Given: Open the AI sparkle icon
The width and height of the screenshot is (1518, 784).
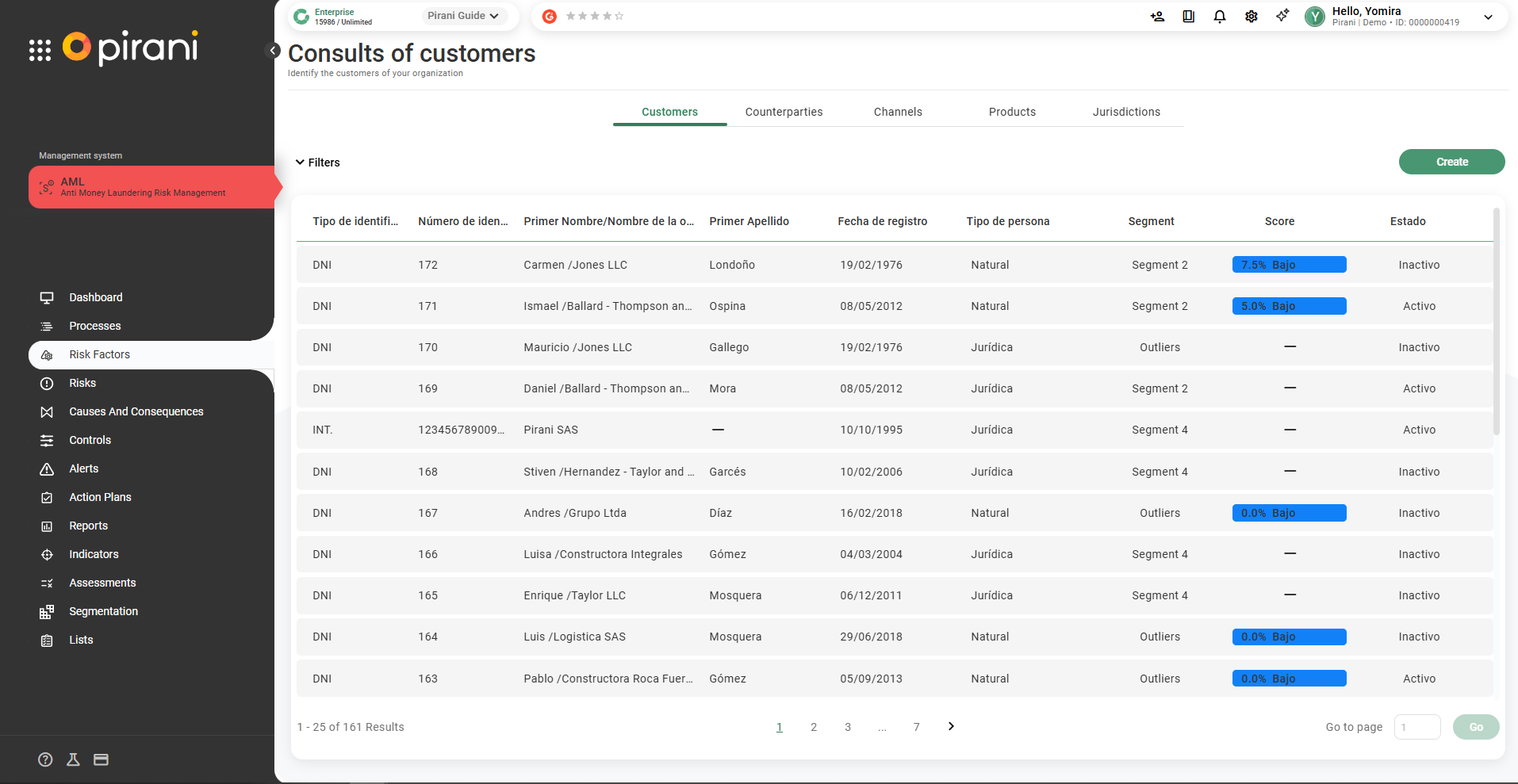Looking at the screenshot, I should [1282, 16].
